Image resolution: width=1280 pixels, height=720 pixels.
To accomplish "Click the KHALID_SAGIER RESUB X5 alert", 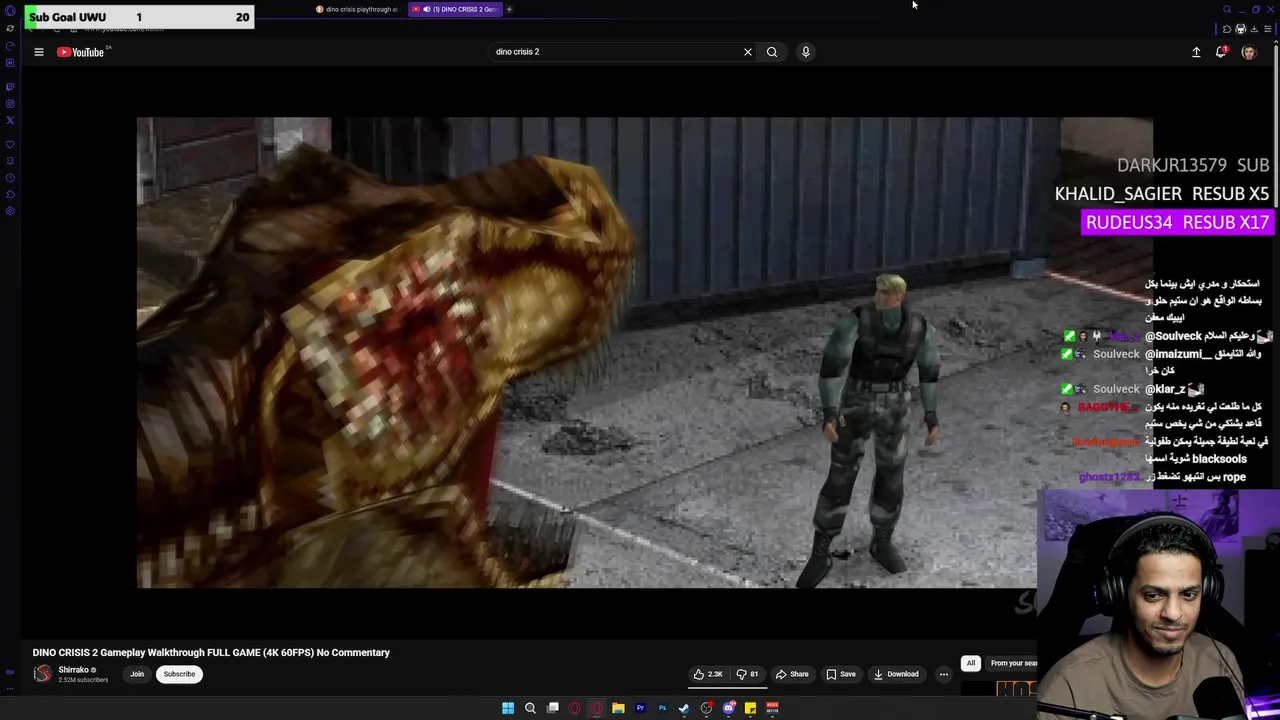I will (x=1162, y=194).
